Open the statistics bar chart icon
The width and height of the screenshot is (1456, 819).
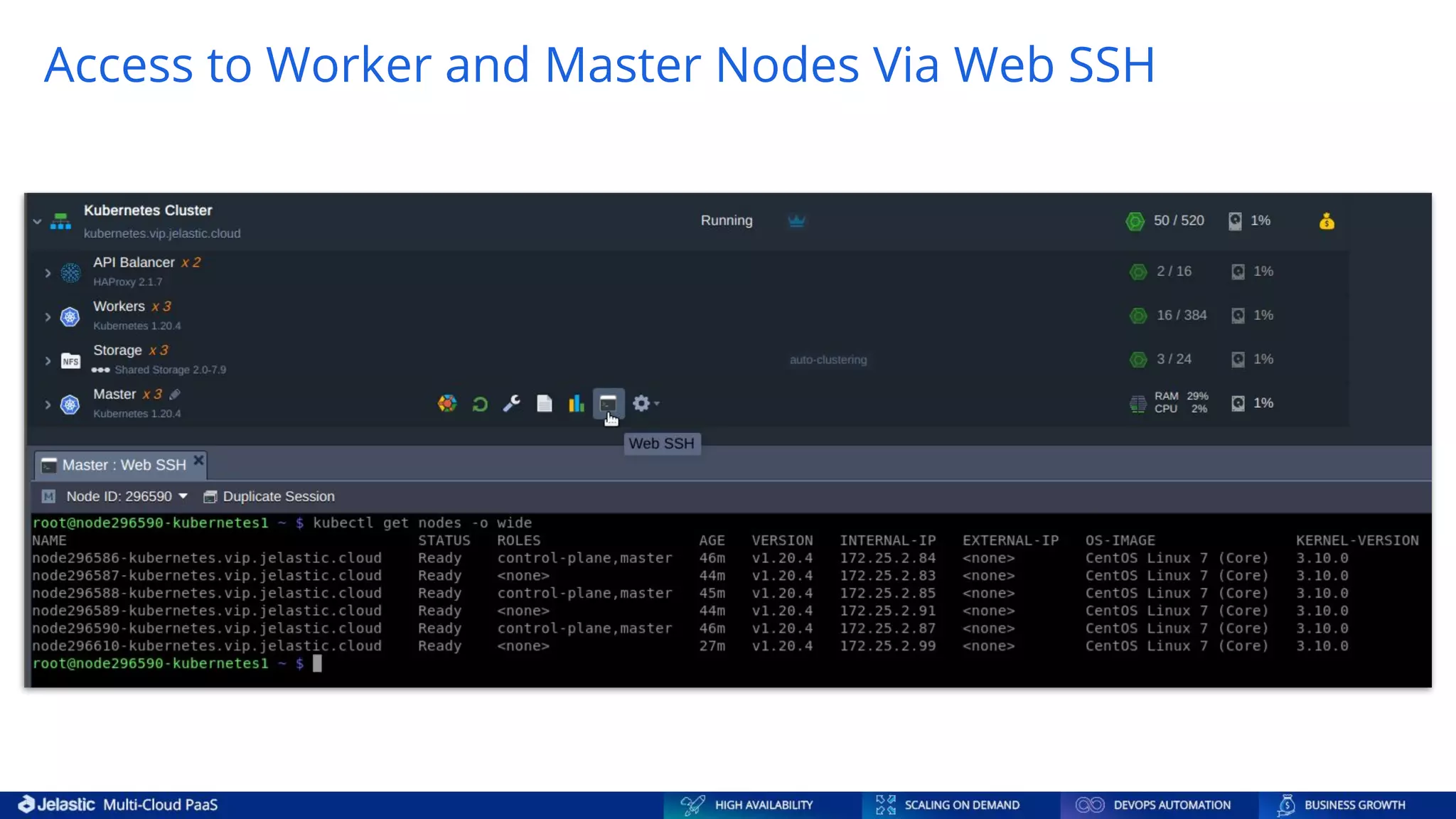coord(576,404)
